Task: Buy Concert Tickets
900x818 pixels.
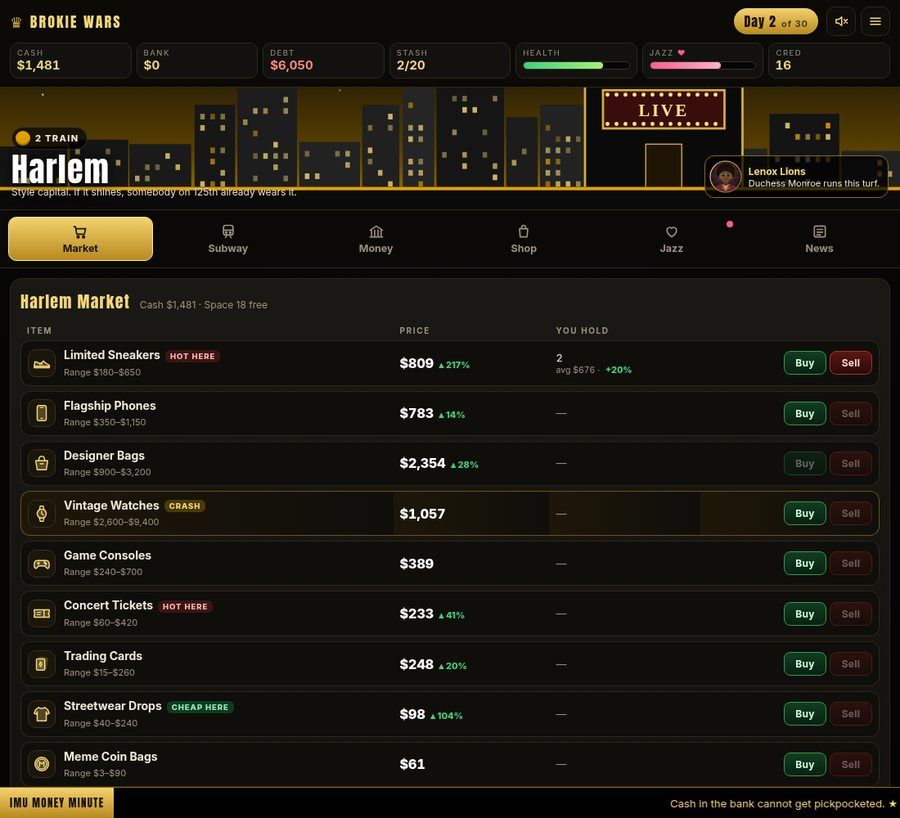Action: point(805,614)
